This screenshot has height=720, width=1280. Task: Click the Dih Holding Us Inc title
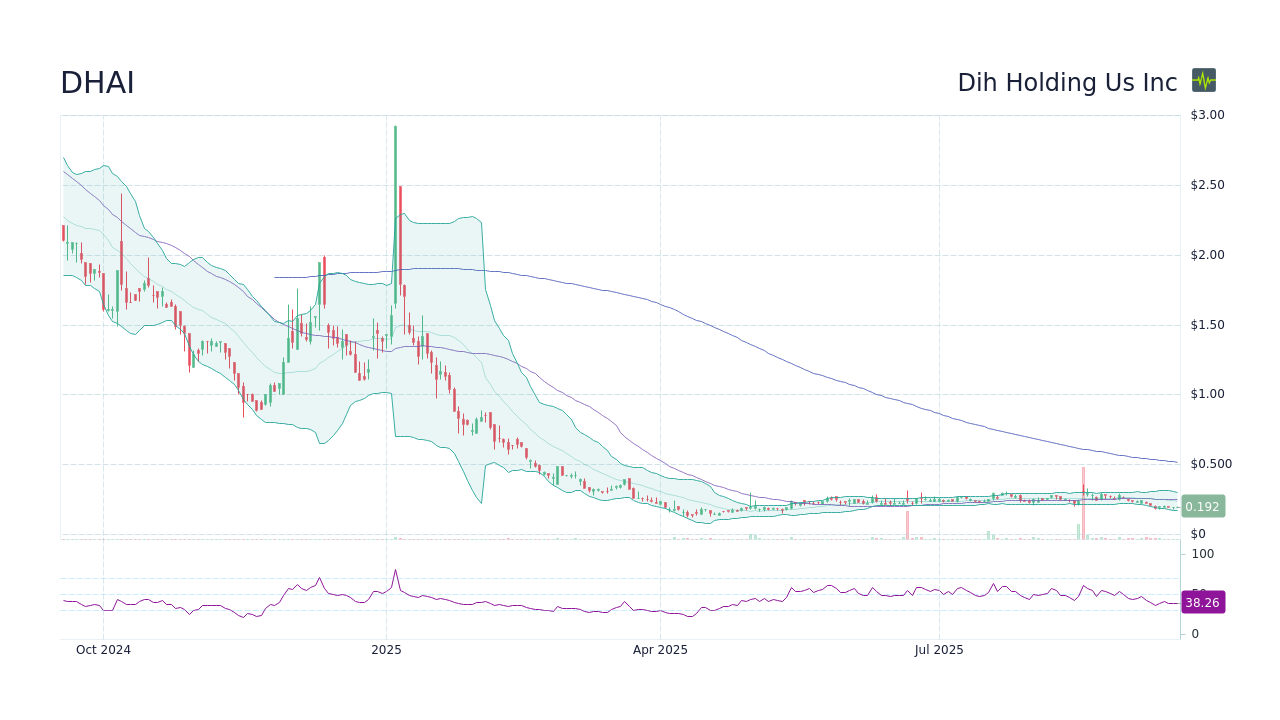(1067, 83)
